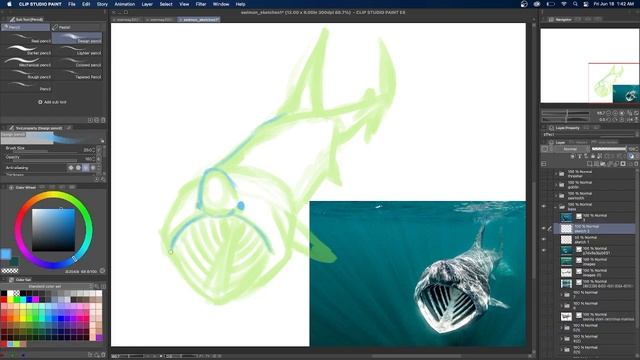Screen dimensions: 640x360
Task: Expand the thresher layer folder
Action: pos(556,174)
